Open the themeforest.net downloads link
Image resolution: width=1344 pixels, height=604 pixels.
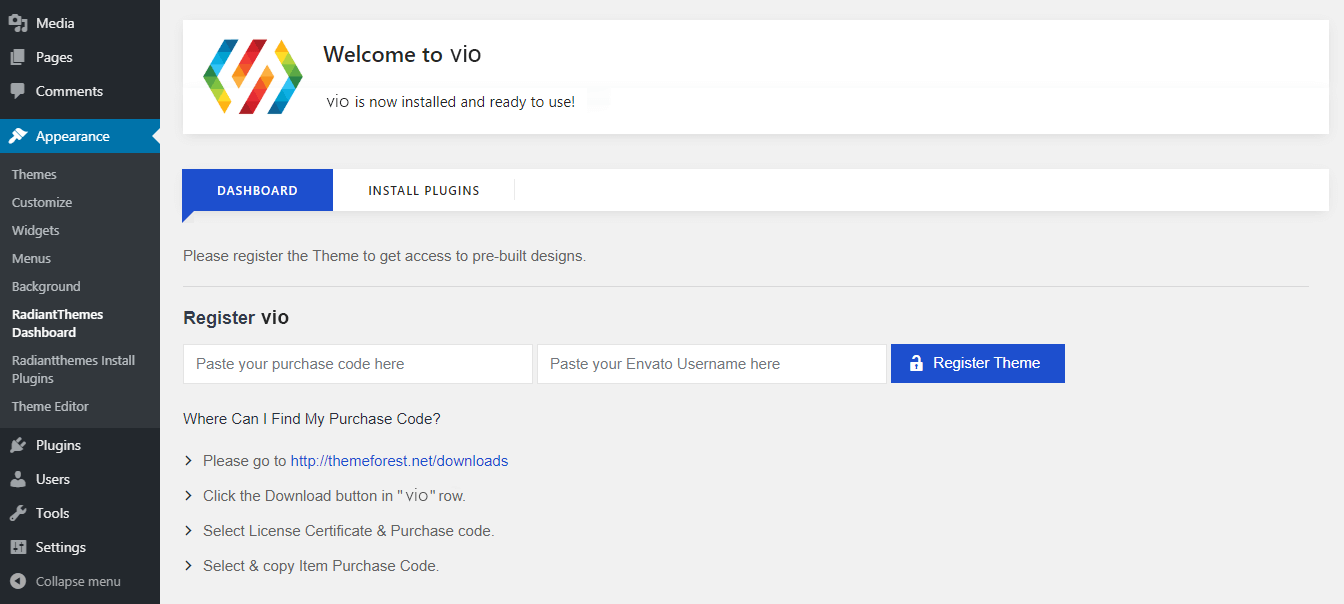click(399, 461)
